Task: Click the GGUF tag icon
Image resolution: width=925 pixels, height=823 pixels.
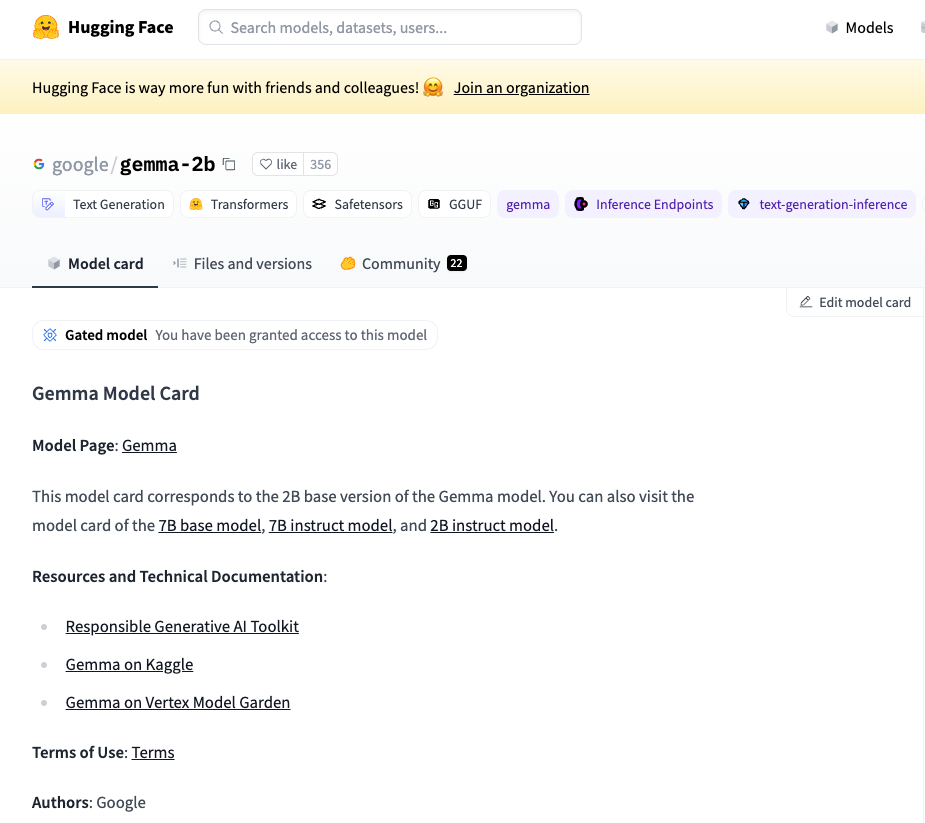Action: point(434,204)
